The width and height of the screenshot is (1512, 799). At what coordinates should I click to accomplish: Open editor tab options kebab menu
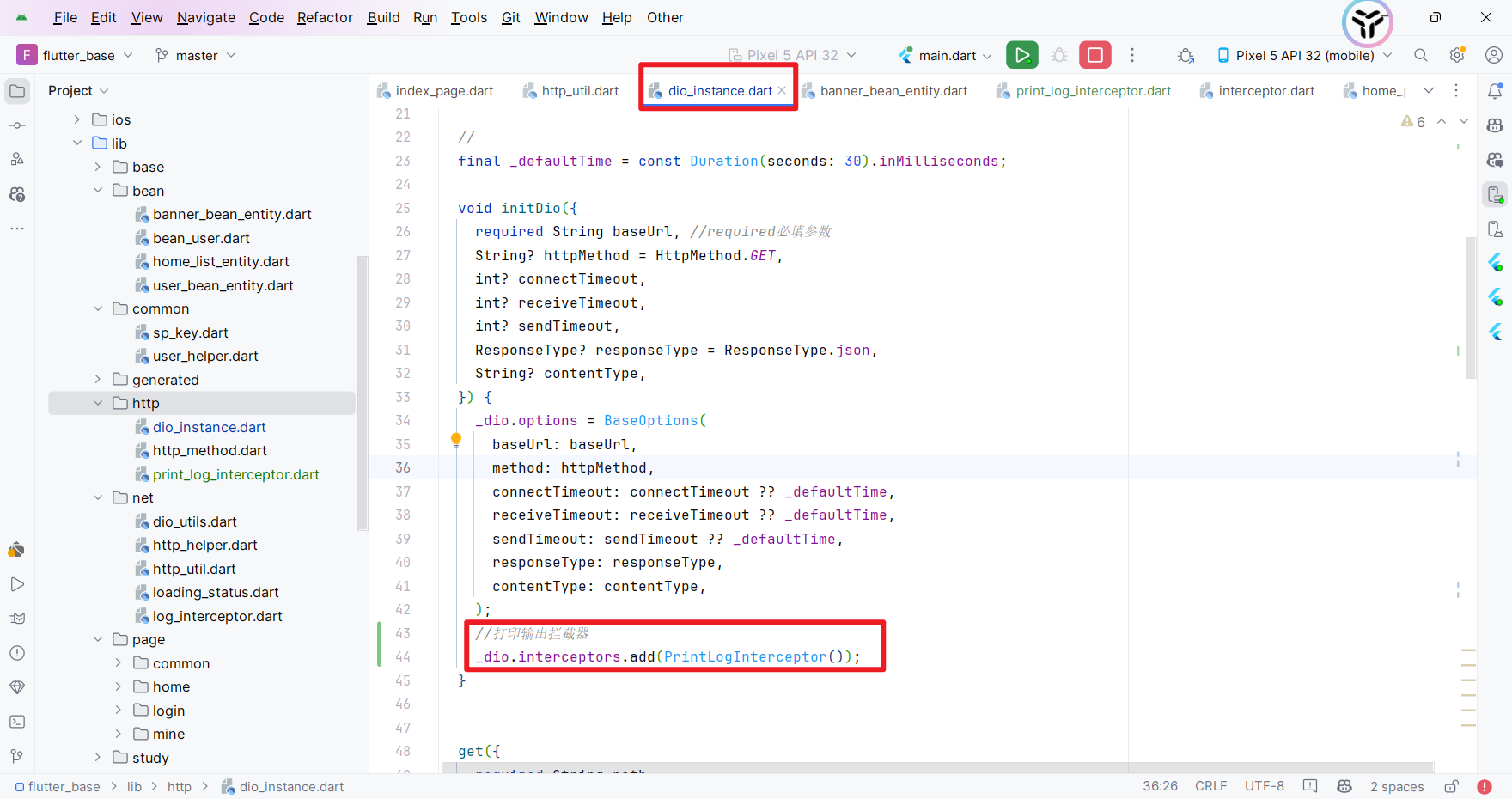click(x=1456, y=90)
